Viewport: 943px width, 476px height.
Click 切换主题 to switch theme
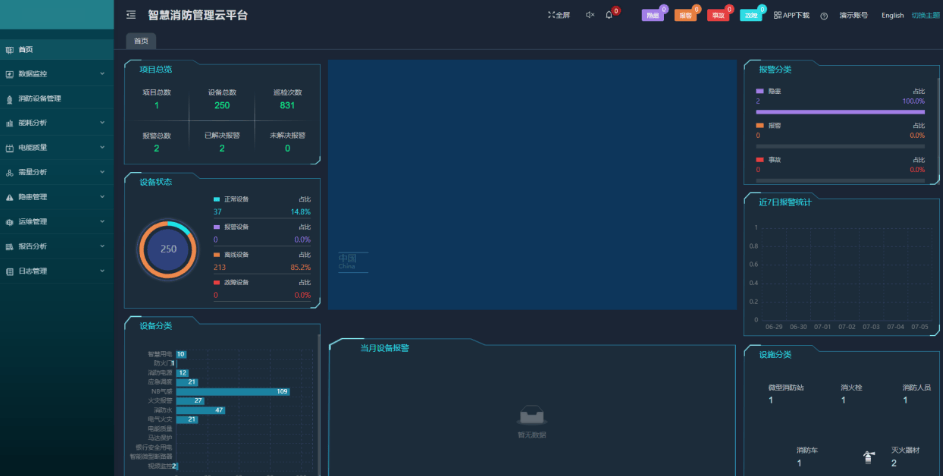point(926,15)
